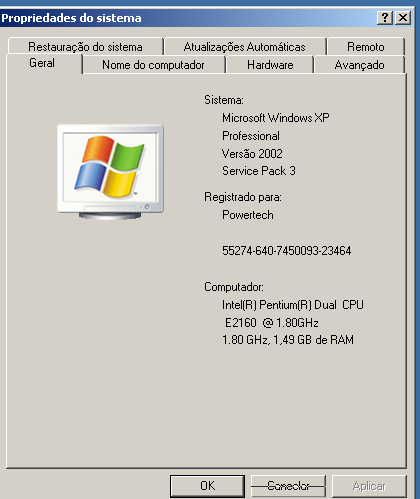Viewport: 420px width, 499px height.
Task: Click the Service Pack 3 label
Action: 259,171
